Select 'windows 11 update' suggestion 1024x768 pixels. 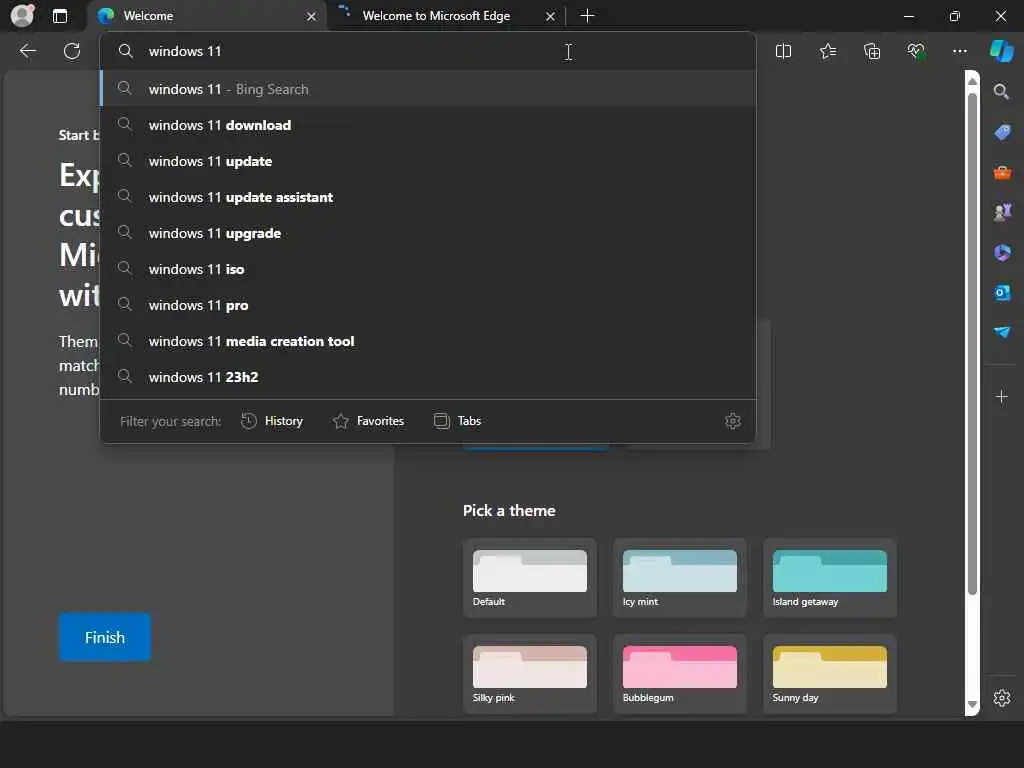coord(428,161)
